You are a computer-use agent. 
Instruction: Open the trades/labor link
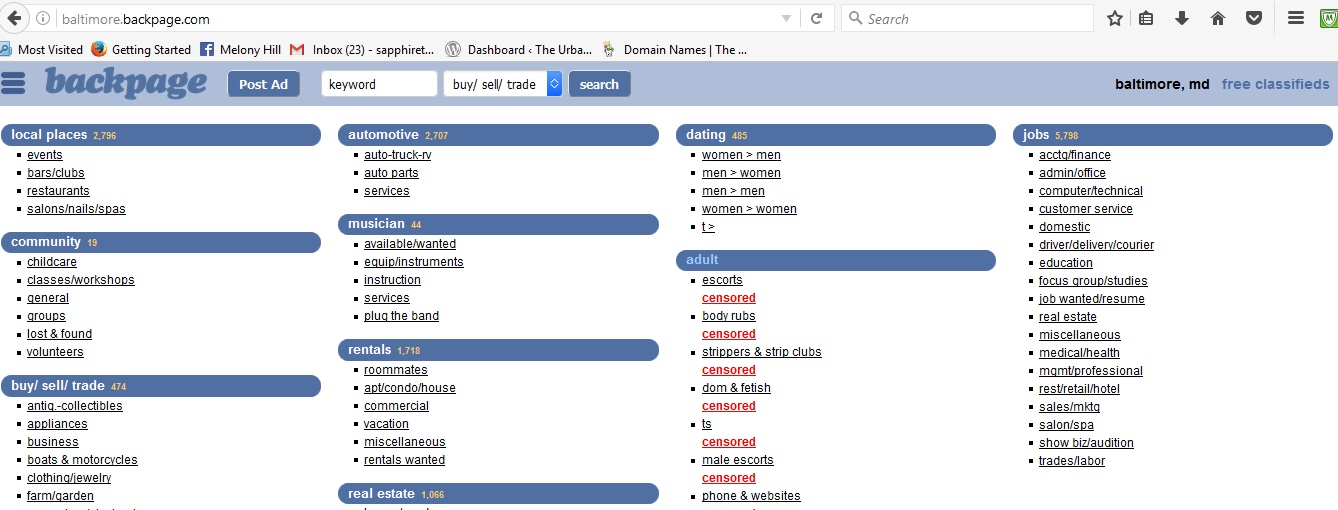(x=1072, y=461)
